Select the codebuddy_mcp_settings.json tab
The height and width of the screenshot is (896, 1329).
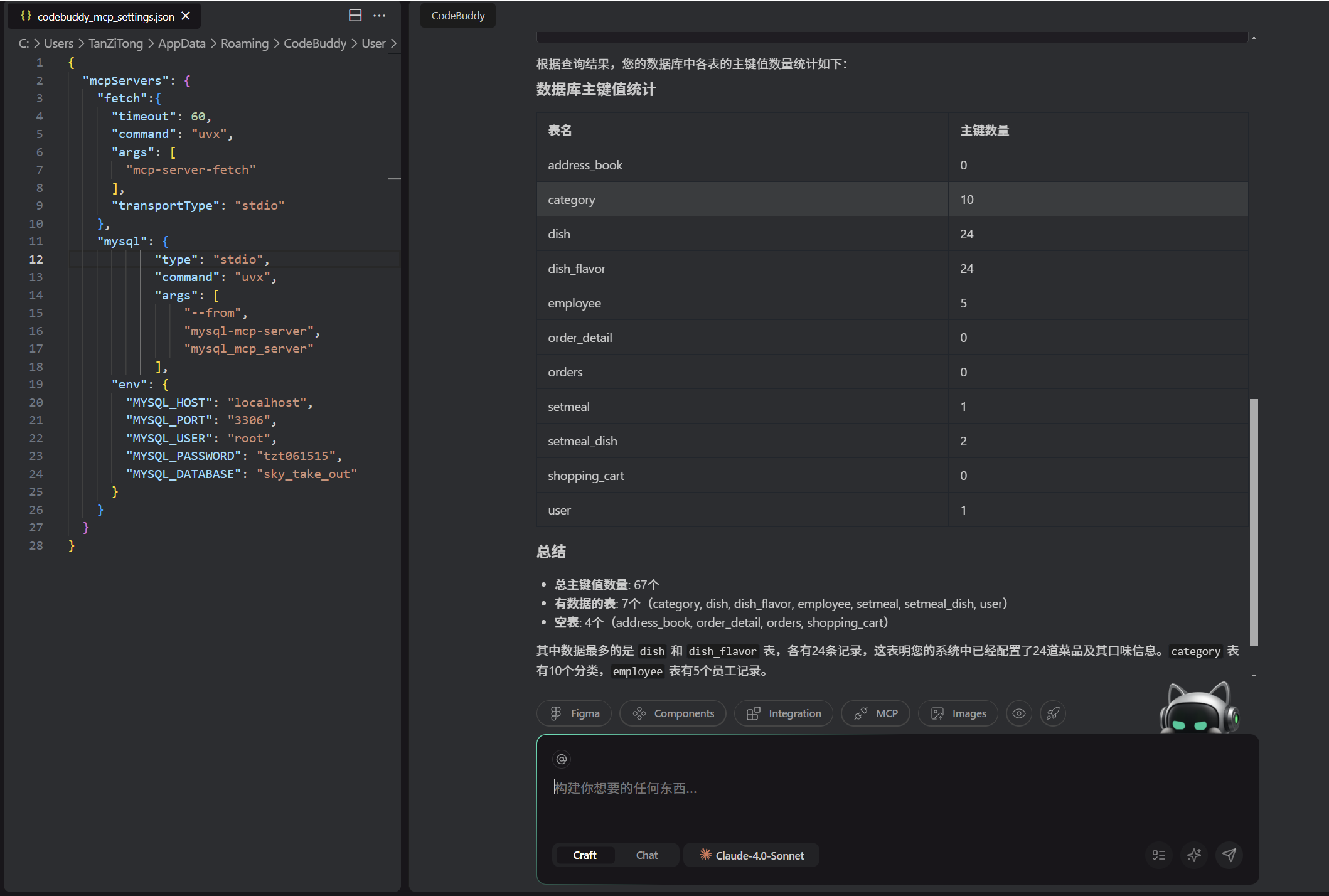[105, 16]
